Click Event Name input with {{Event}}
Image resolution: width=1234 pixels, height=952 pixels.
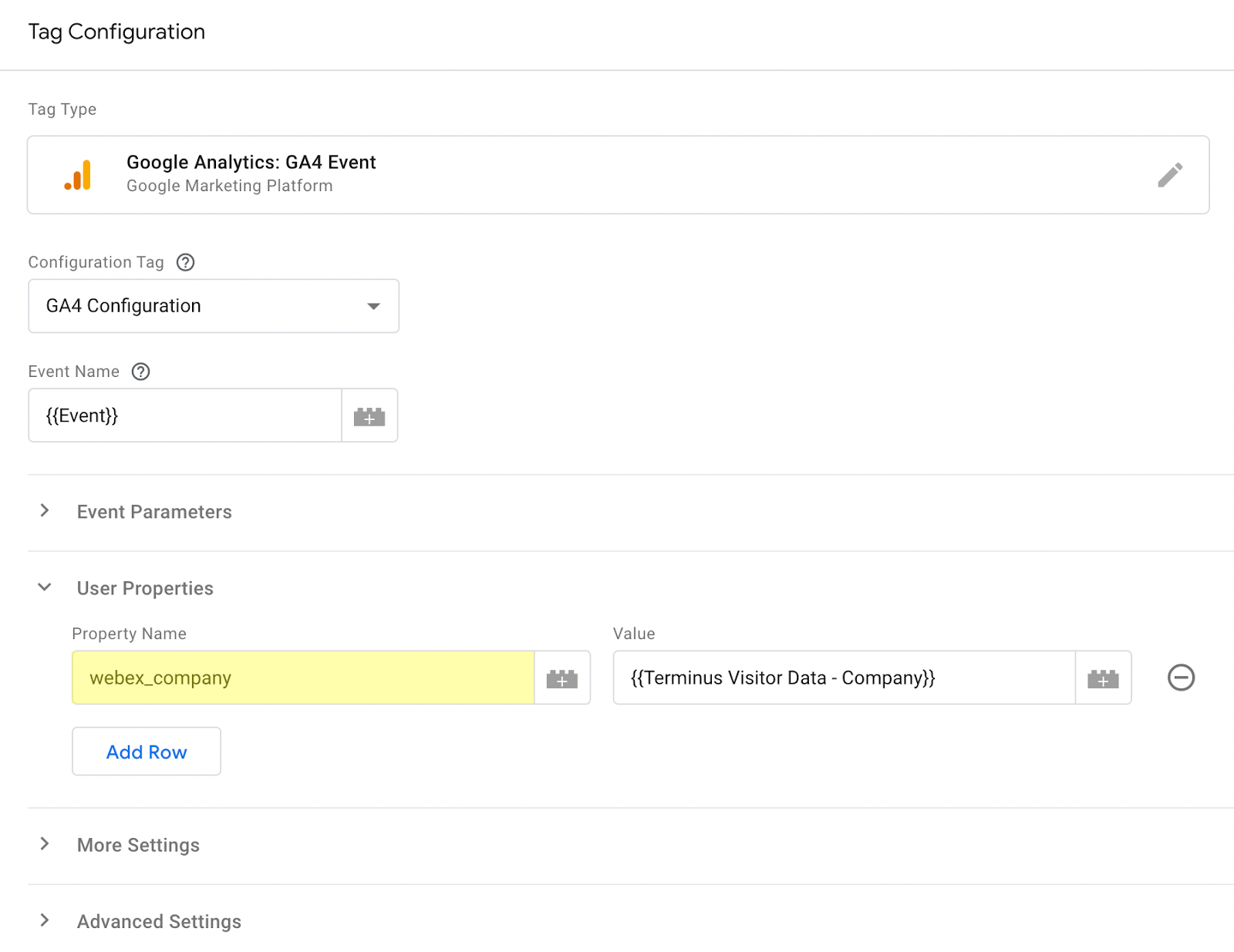[185, 416]
